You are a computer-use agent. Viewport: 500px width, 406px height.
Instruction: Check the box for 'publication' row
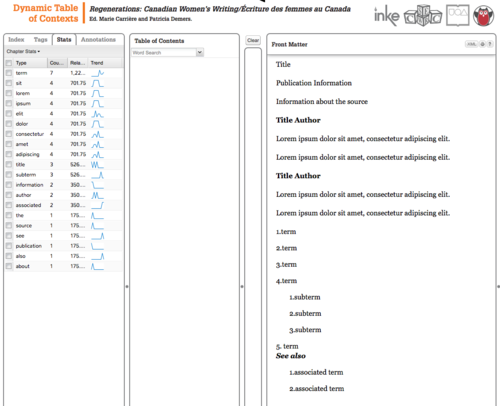point(9,246)
